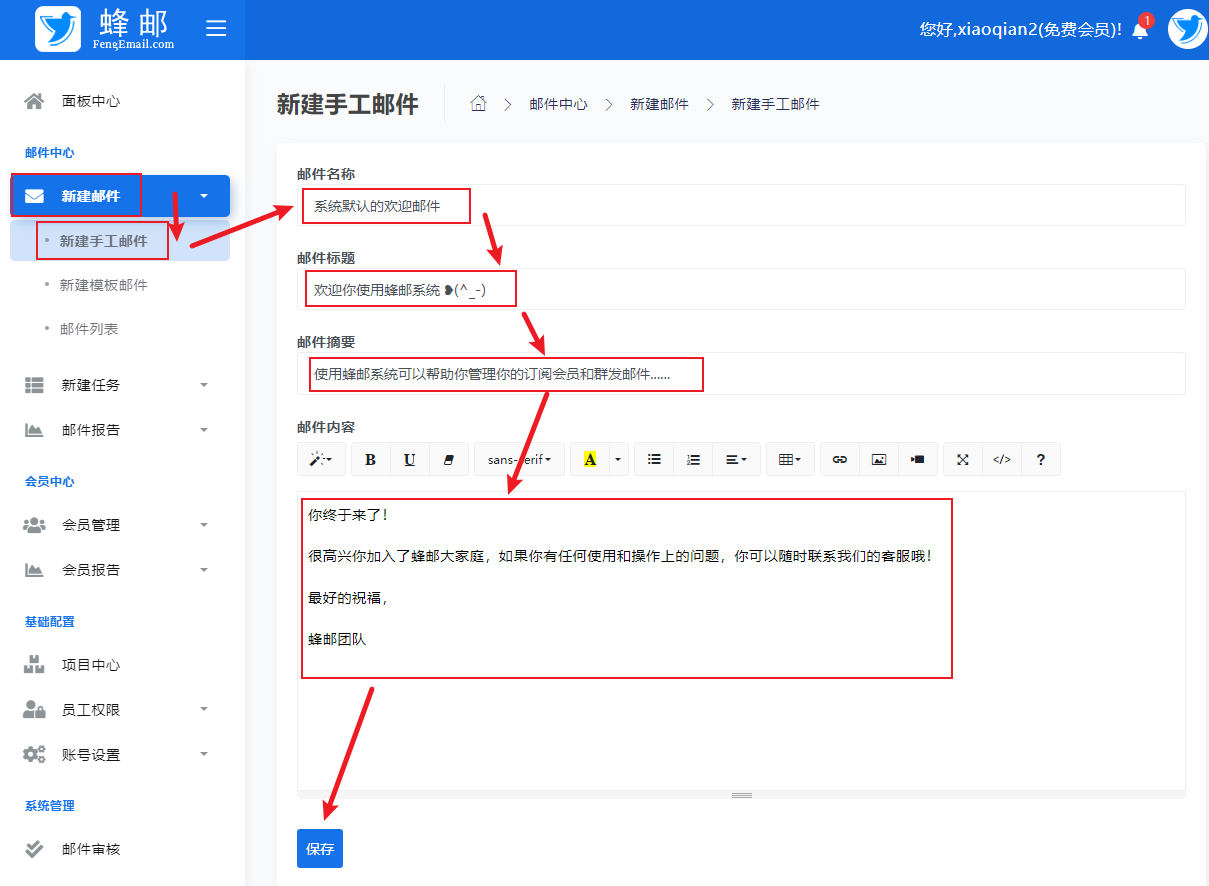Open the user avatar menu
This screenshot has width=1209, height=886.
(1187, 29)
